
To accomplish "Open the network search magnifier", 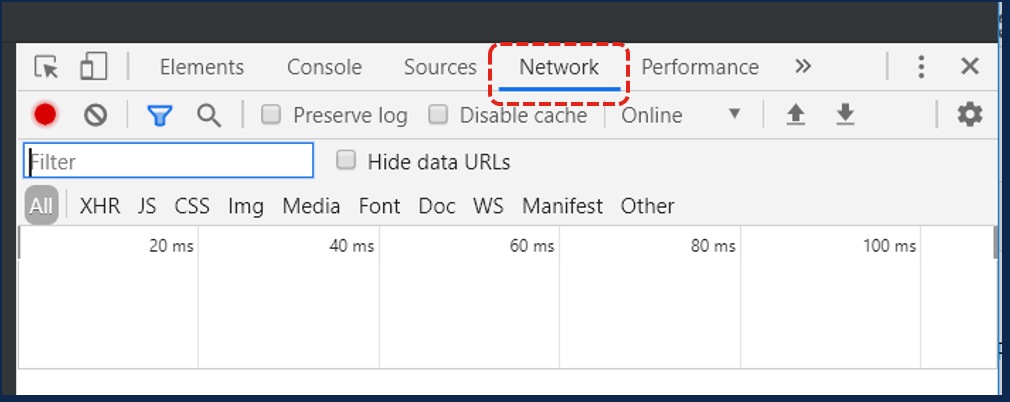I will pyautogui.click(x=208, y=115).
